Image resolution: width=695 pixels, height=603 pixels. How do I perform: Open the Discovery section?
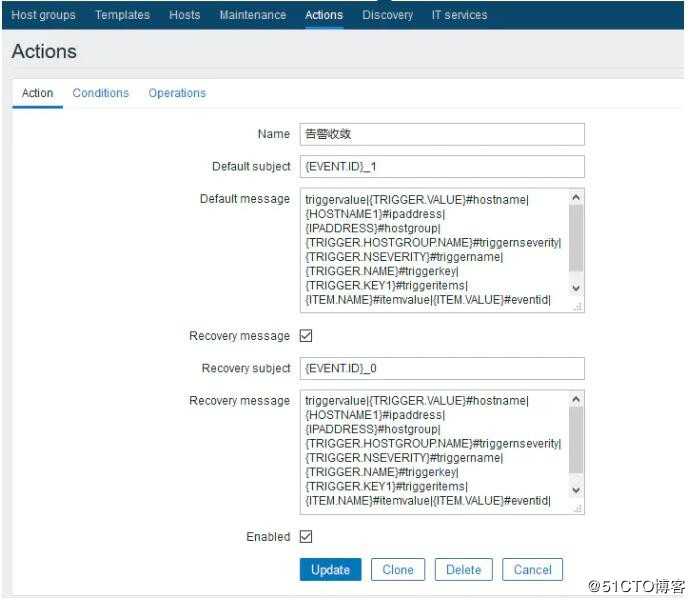coord(388,15)
